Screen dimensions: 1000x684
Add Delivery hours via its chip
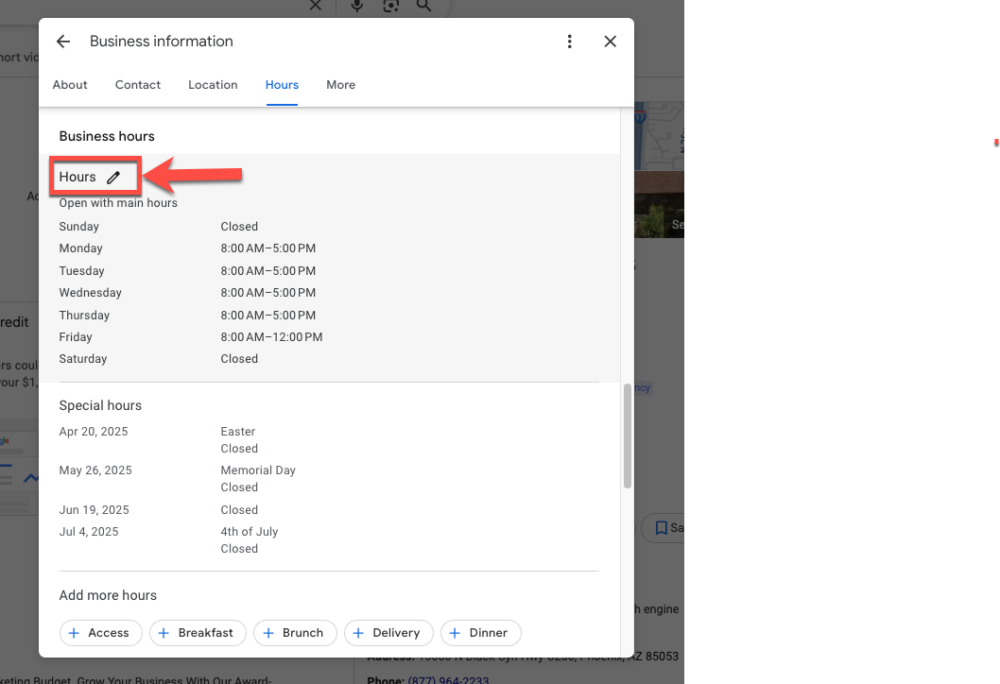388,632
